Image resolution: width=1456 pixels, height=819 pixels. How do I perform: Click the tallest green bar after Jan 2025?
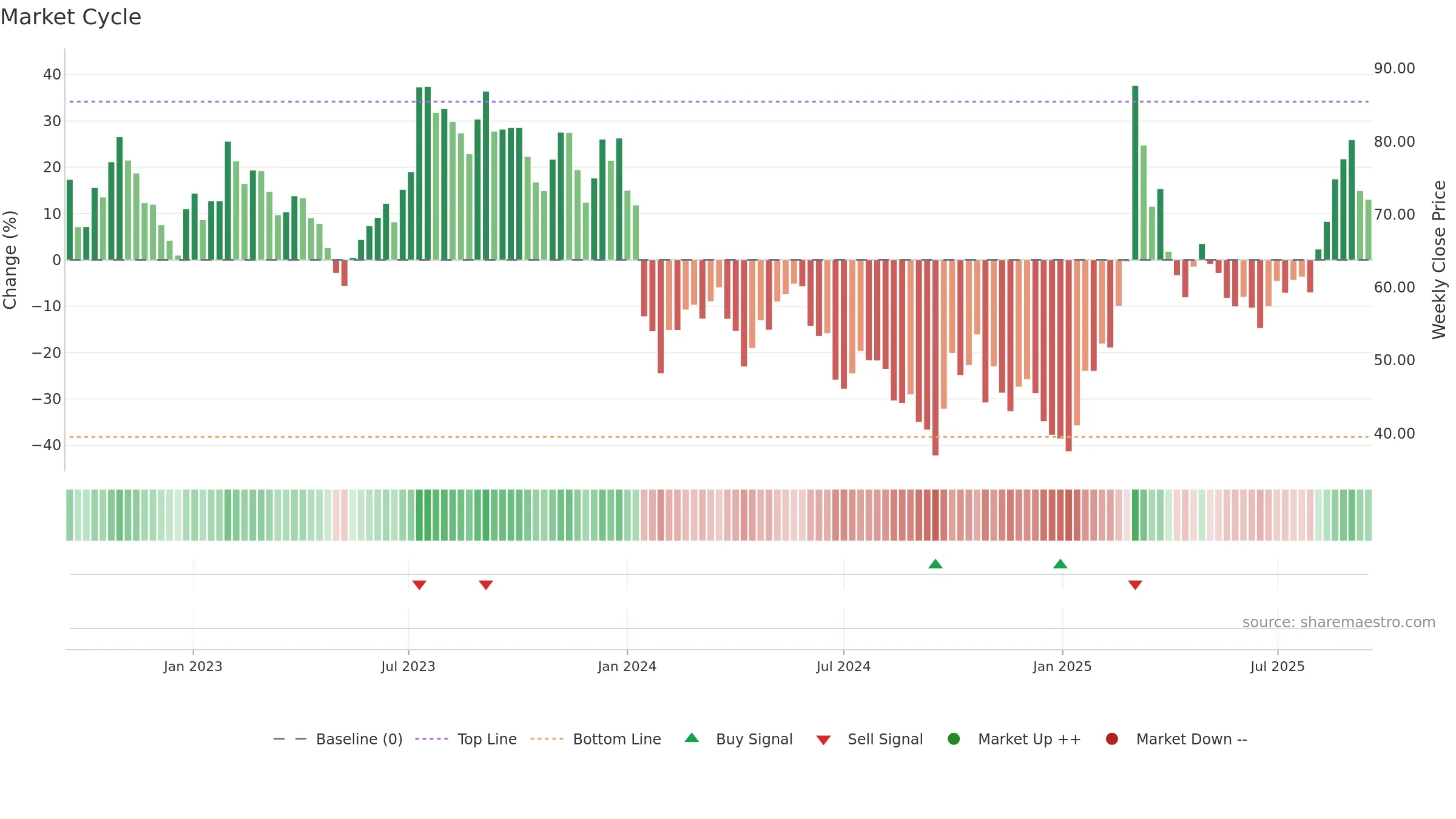pyautogui.click(x=1135, y=173)
